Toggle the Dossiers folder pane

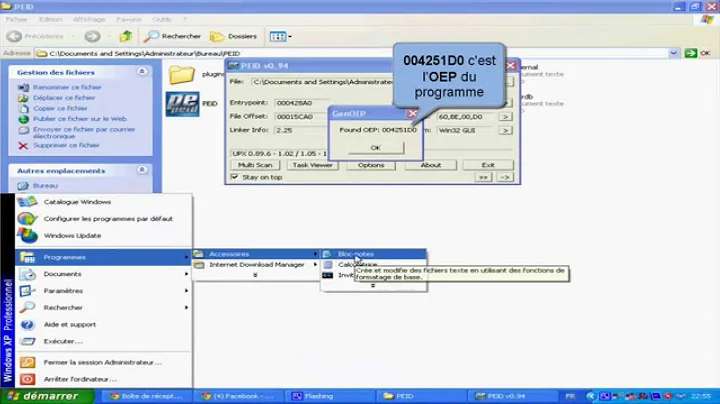(233, 36)
